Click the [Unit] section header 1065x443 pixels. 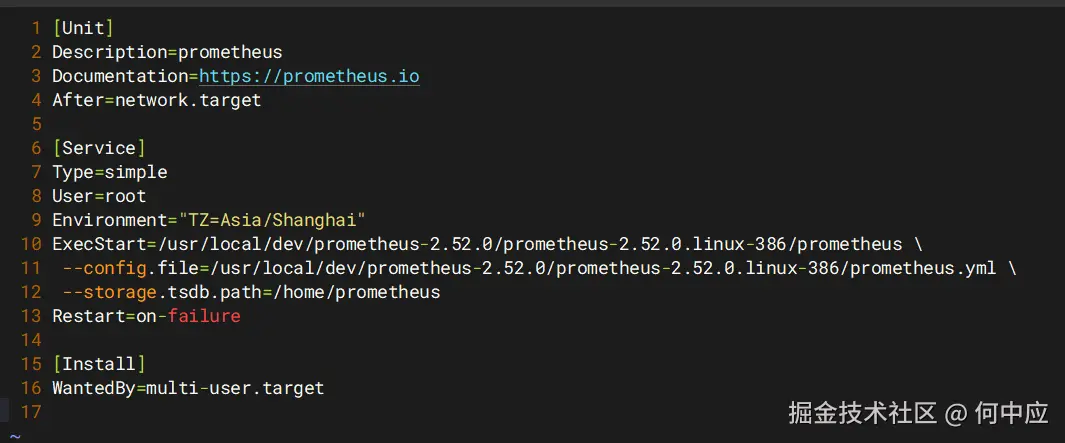[83, 28]
